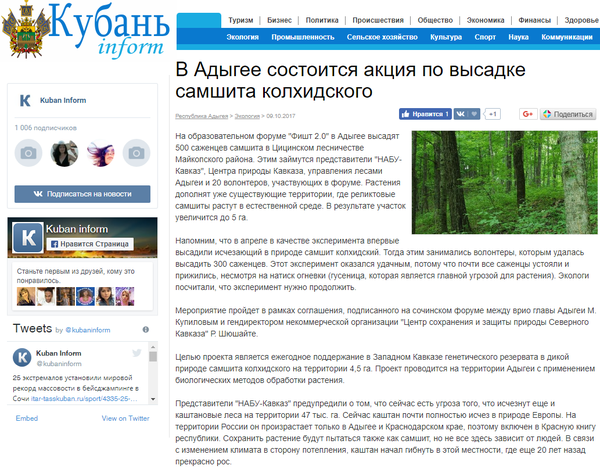Open the Спорт section tab
The height and width of the screenshot is (469, 600).
[485, 37]
